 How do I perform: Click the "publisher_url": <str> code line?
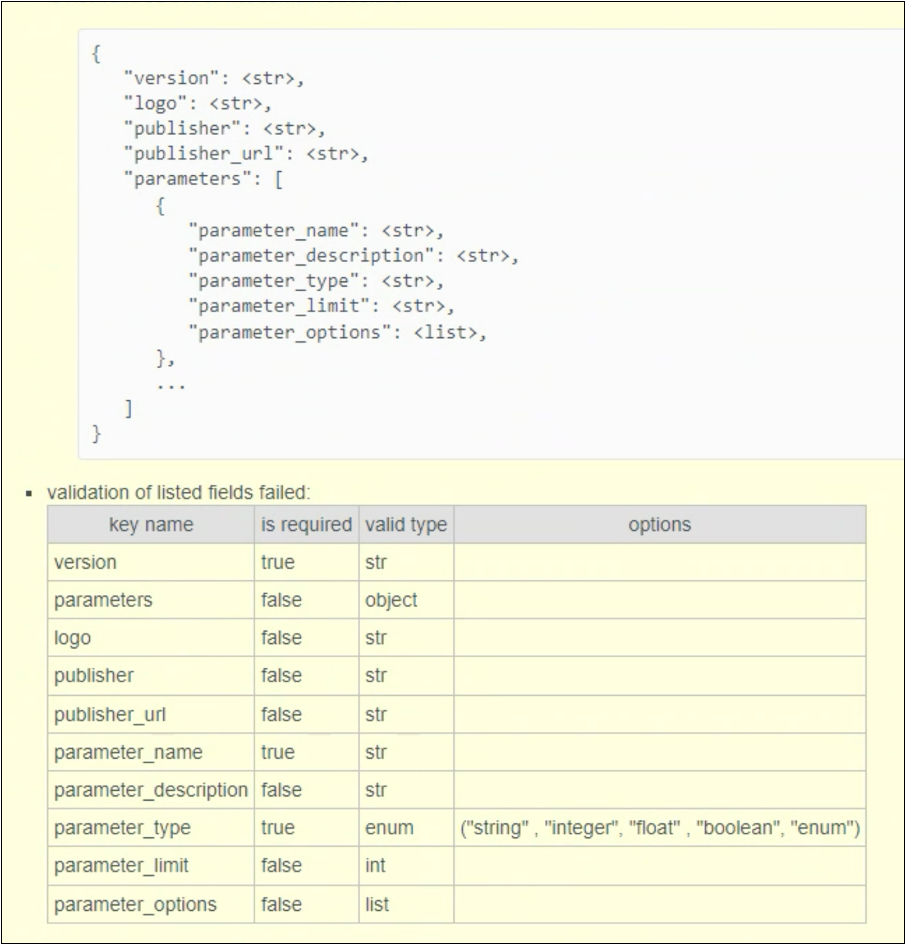click(x=246, y=154)
